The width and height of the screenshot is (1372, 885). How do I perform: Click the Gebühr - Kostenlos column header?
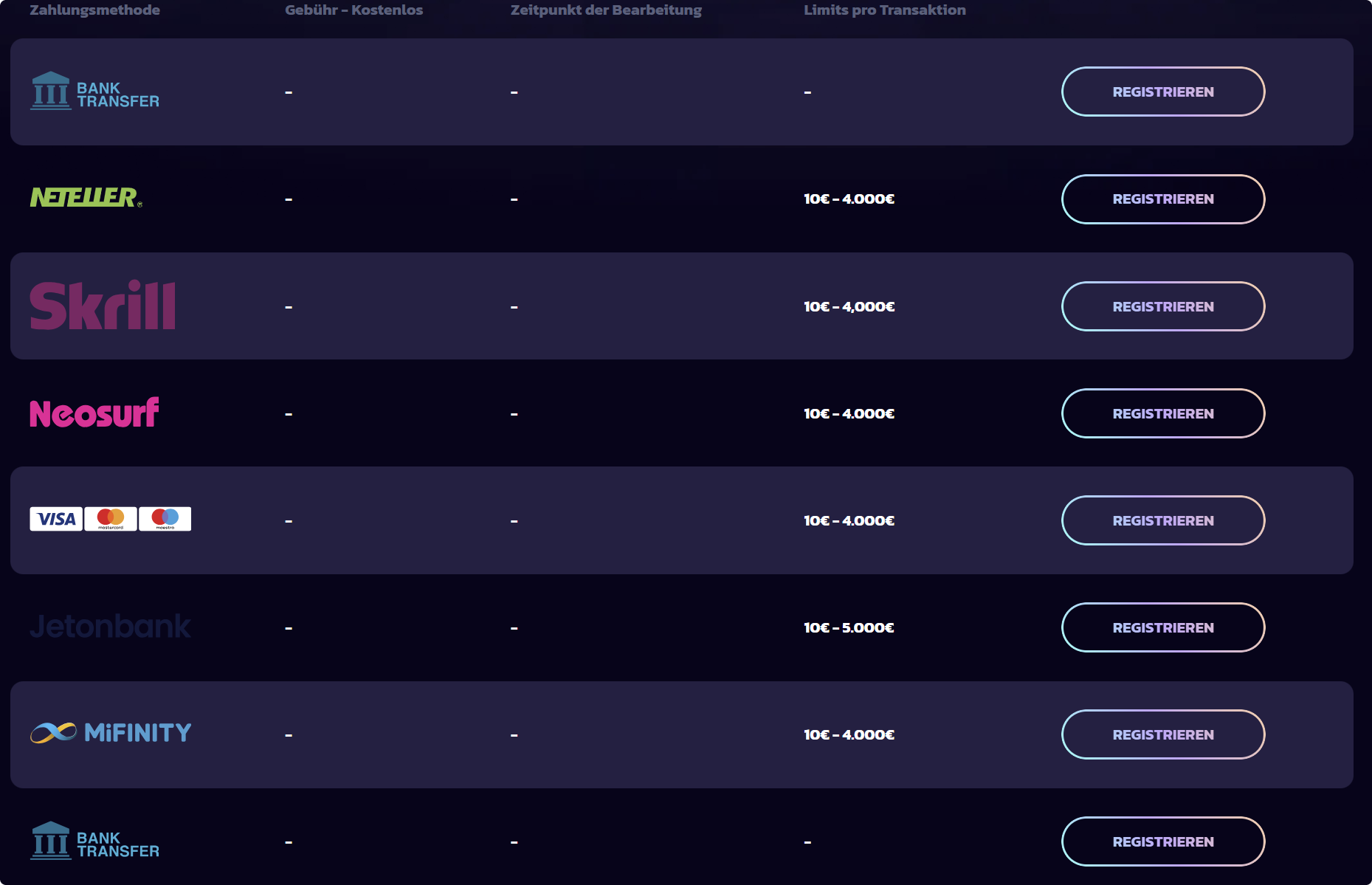point(354,10)
